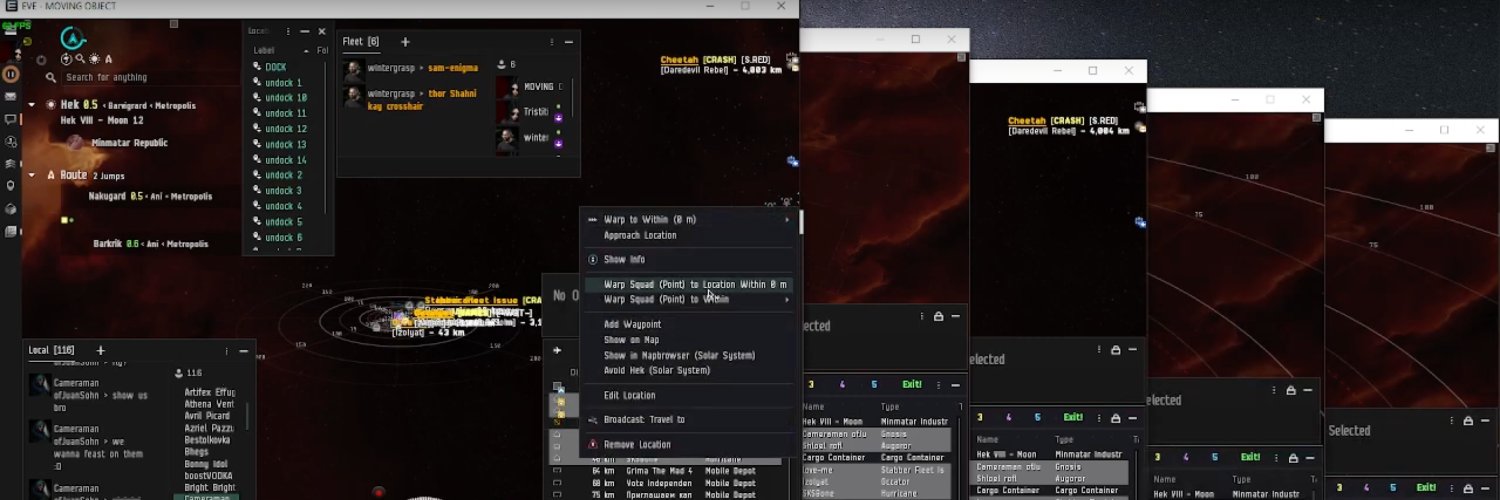Collapse the Route section
1500x500 pixels.
click(x=32, y=175)
